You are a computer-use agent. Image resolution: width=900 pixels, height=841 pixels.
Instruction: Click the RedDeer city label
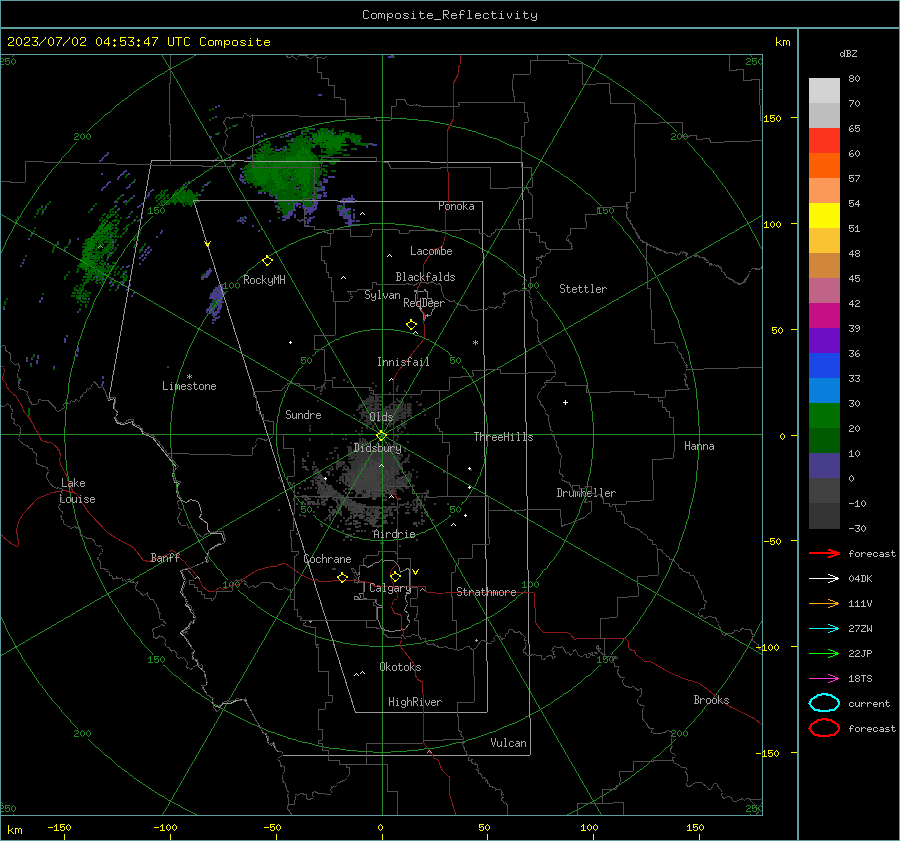tap(424, 303)
